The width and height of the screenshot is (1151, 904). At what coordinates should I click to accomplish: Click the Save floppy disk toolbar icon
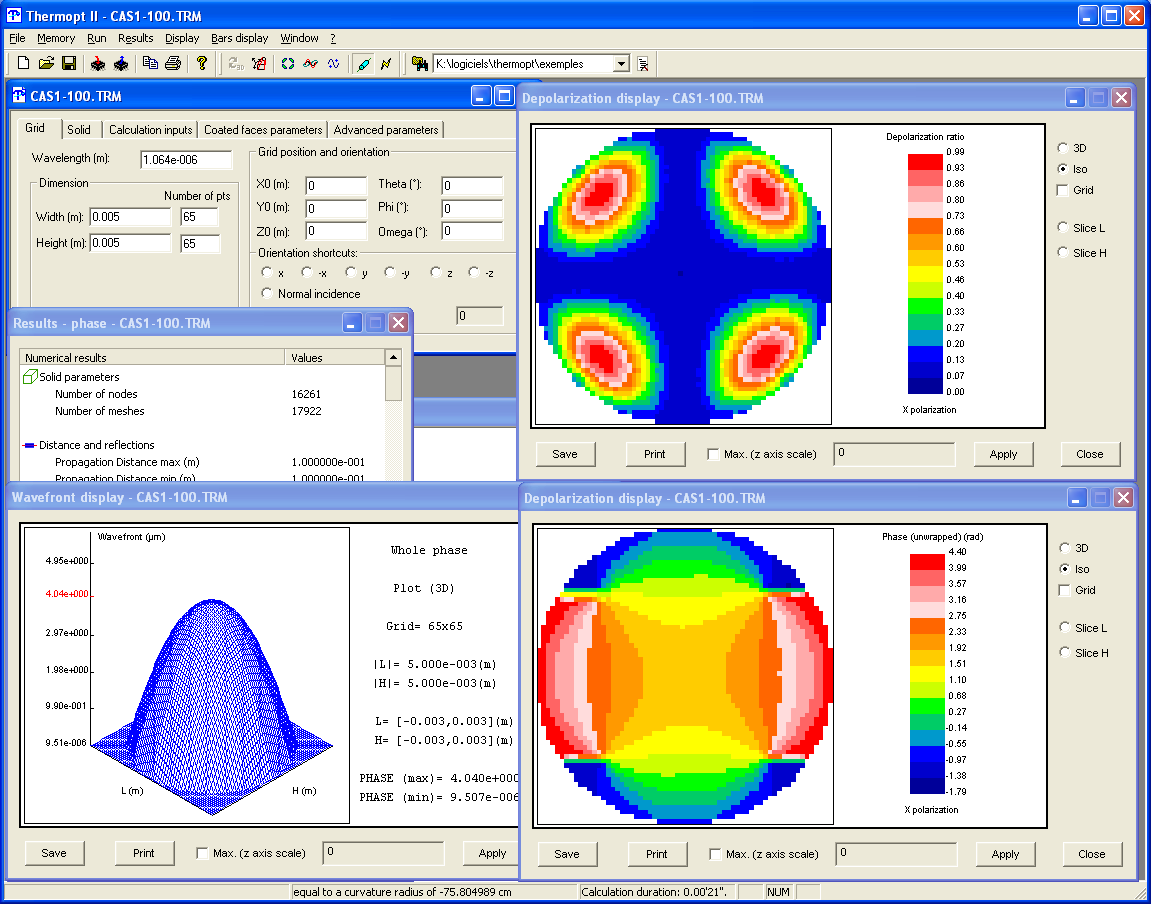coord(69,64)
